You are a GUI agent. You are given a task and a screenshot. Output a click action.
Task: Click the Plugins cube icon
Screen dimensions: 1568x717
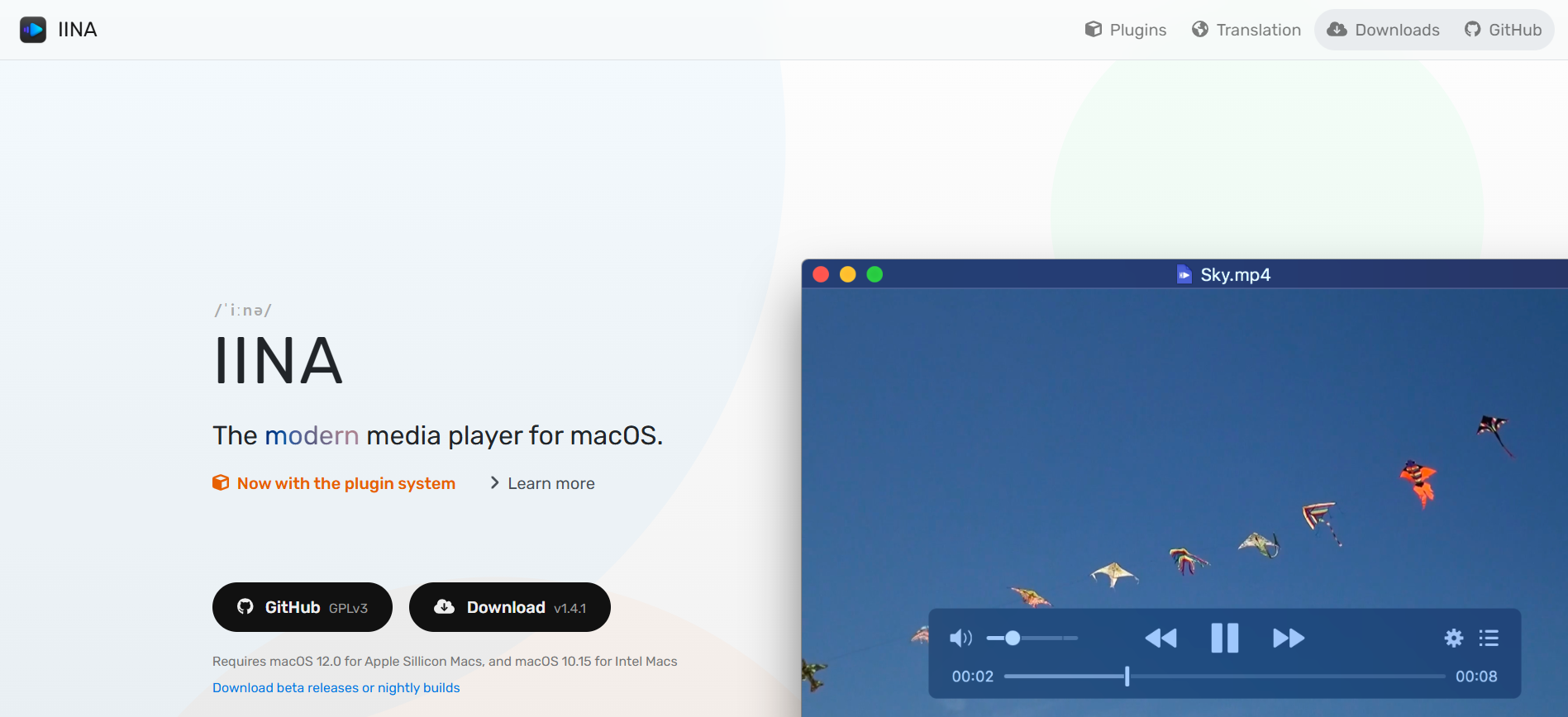click(1094, 30)
